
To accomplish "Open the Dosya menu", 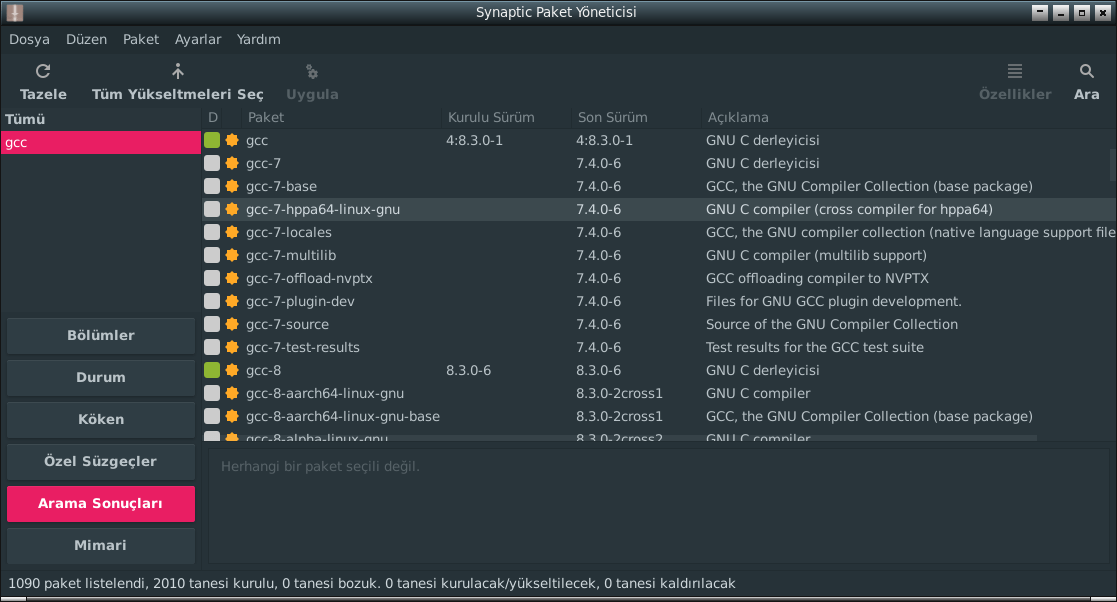I will pos(29,40).
